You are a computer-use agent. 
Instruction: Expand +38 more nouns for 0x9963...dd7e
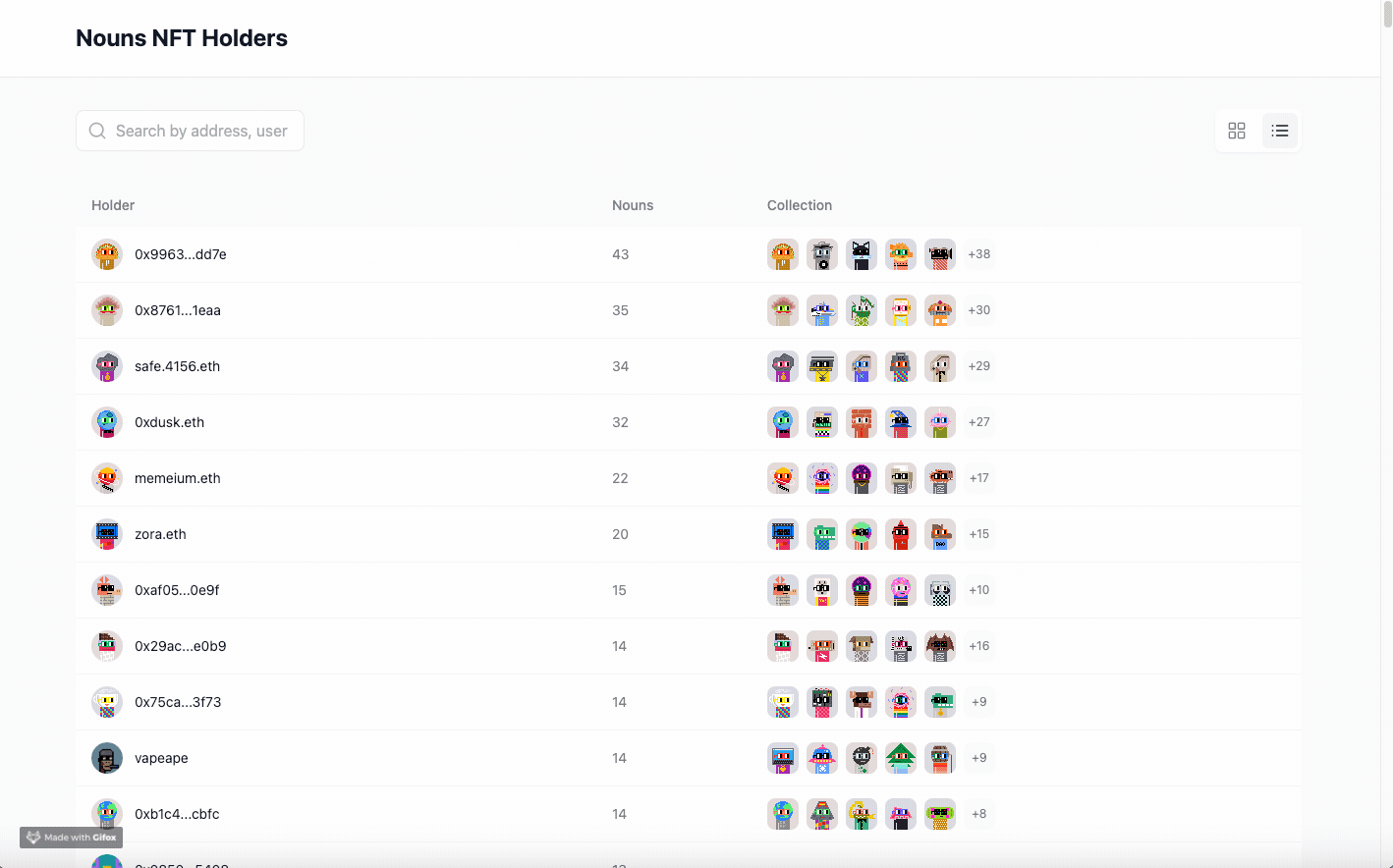[x=978, y=254]
